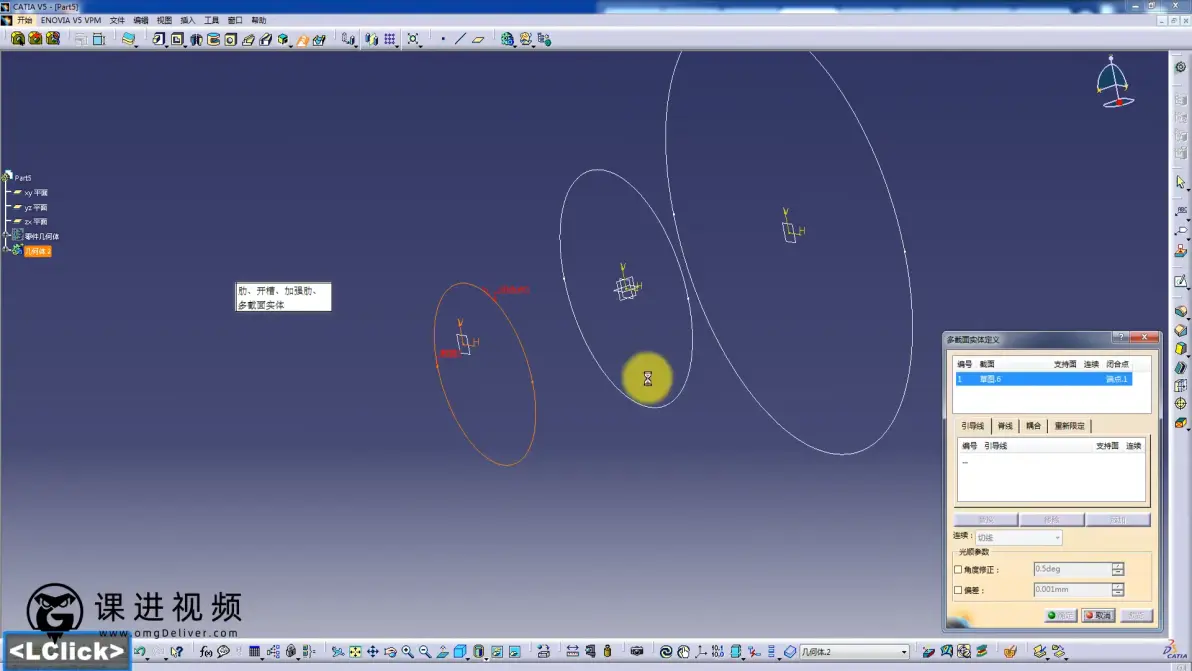Click the 取消 button in the dialog
This screenshot has height=671, width=1192.
(x=1098, y=616)
